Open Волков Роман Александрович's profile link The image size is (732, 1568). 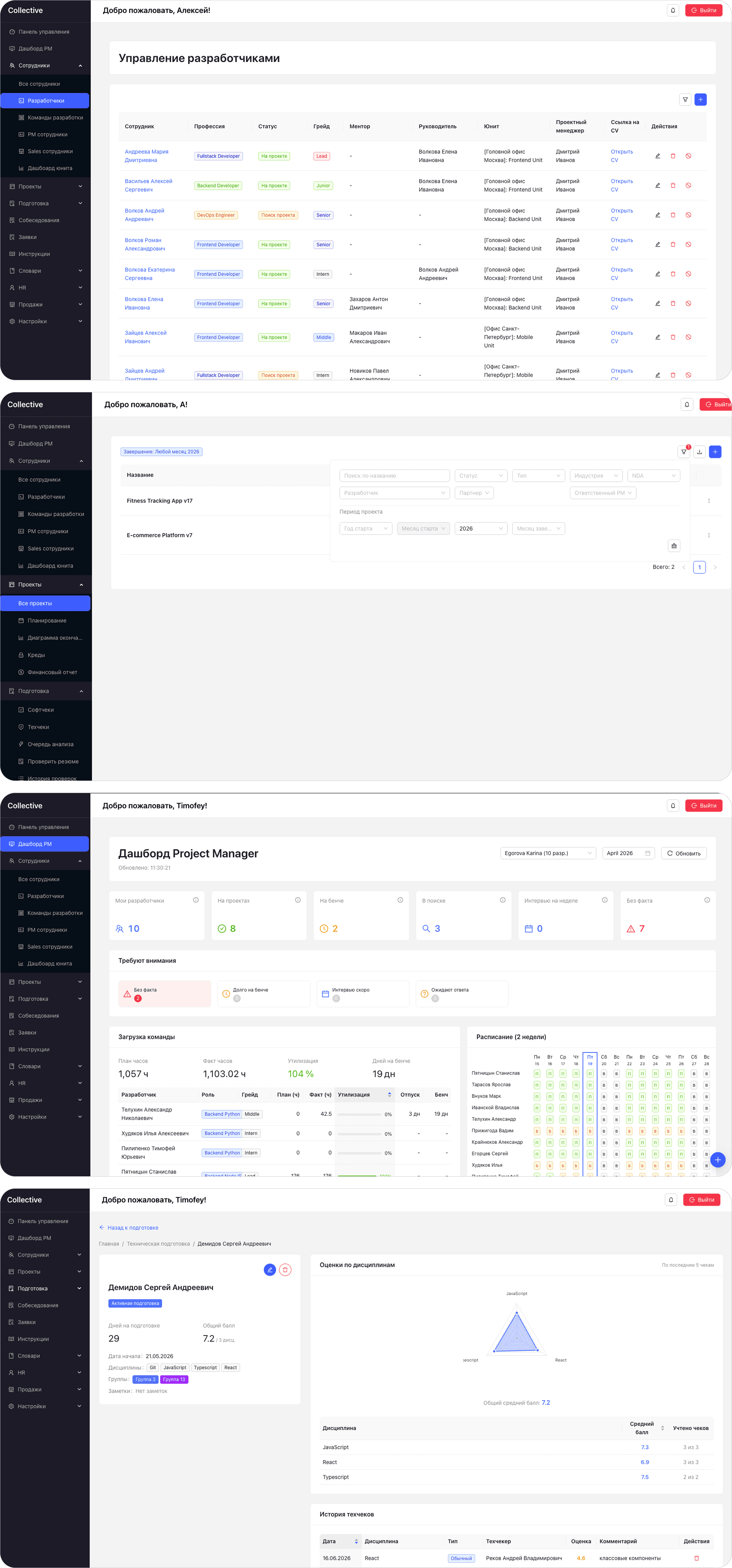pos(145,244)
